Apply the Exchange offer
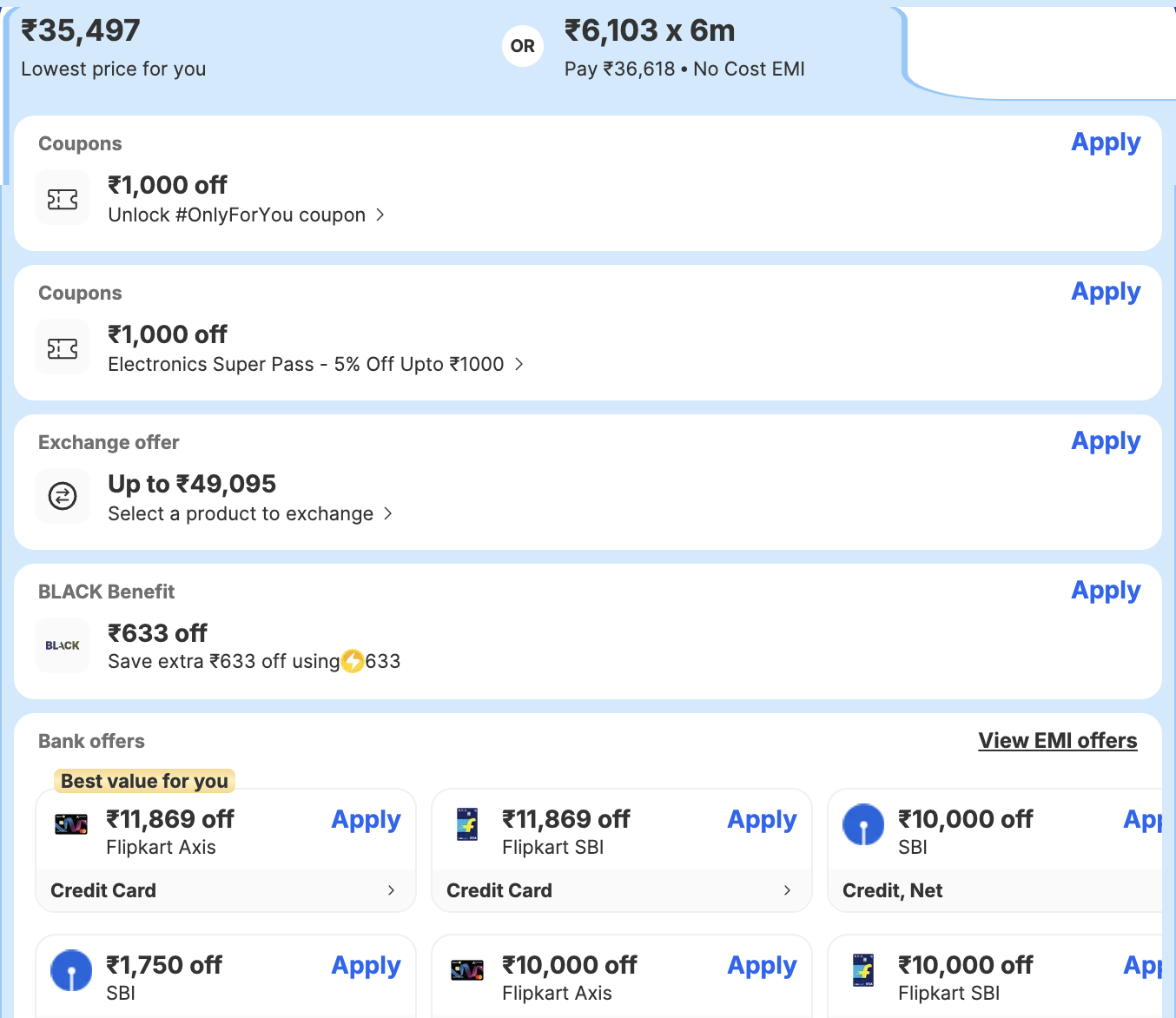Viewport: 1176px width, 1018px height. (1105, 441)
